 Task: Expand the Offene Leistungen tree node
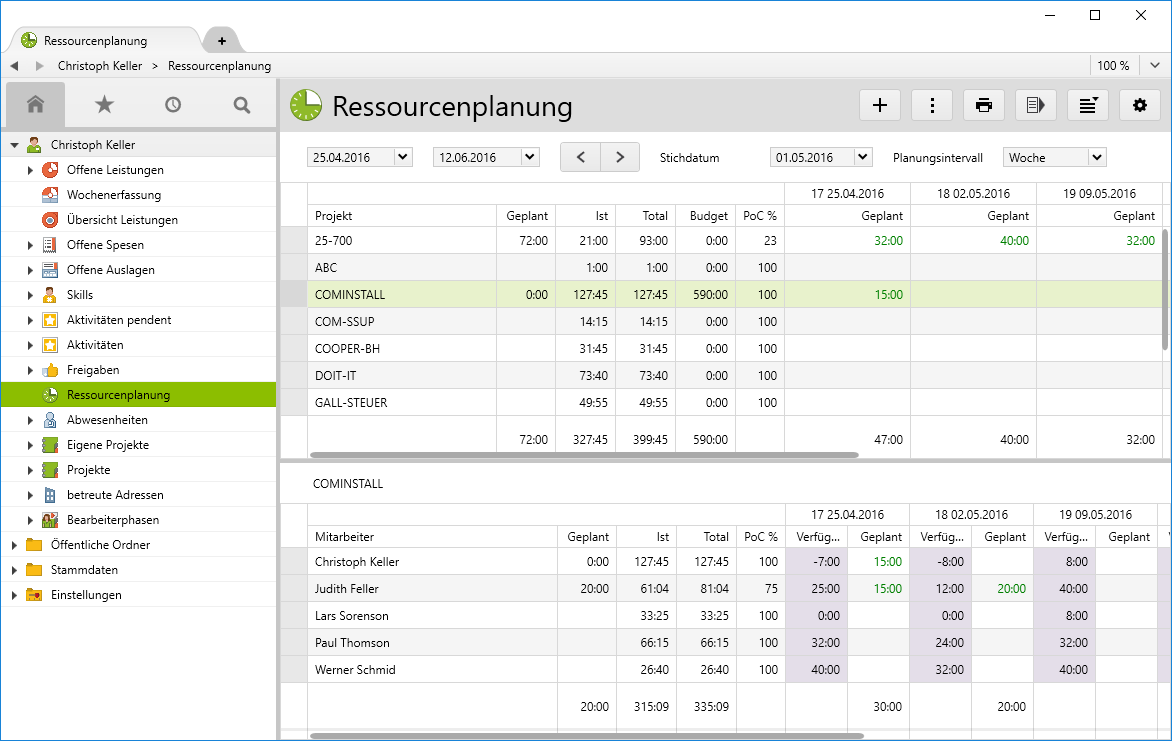(x=31, y=170)
